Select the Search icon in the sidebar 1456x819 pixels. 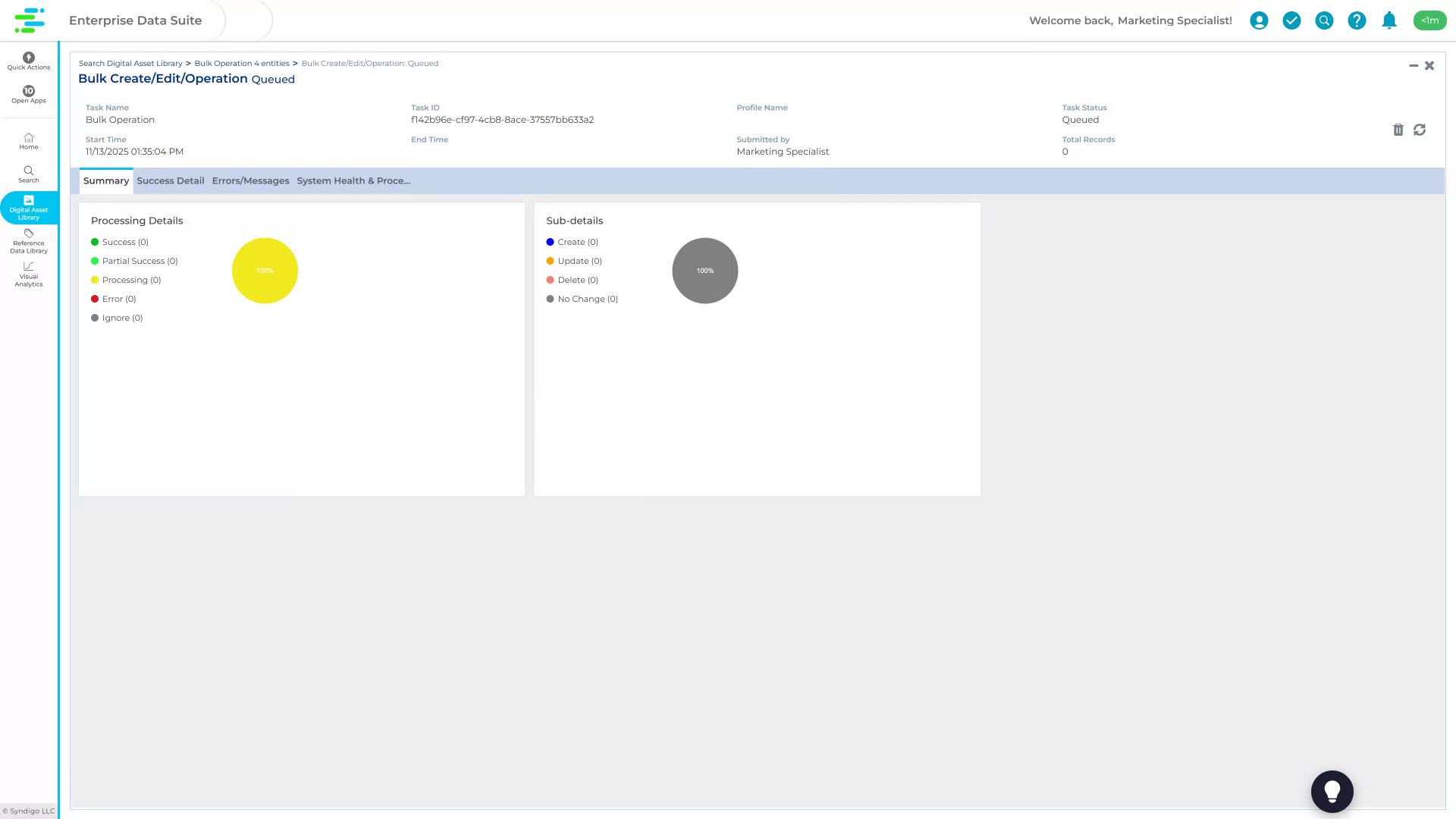28,174
